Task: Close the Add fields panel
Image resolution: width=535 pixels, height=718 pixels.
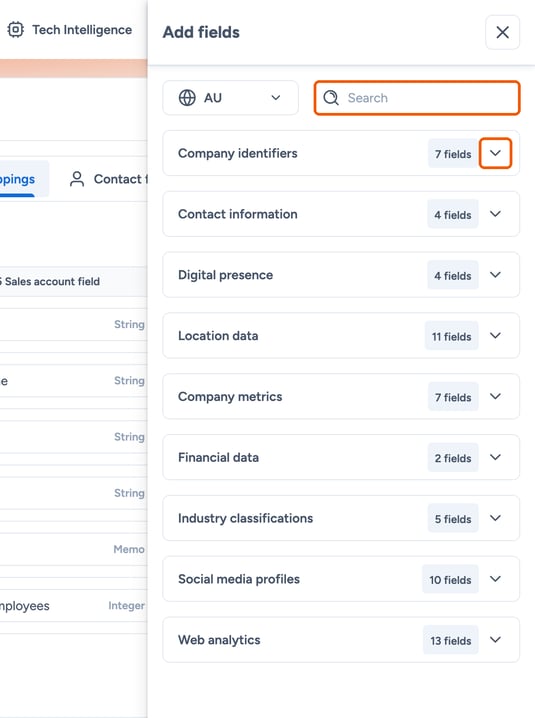Action: coord(502,33)
